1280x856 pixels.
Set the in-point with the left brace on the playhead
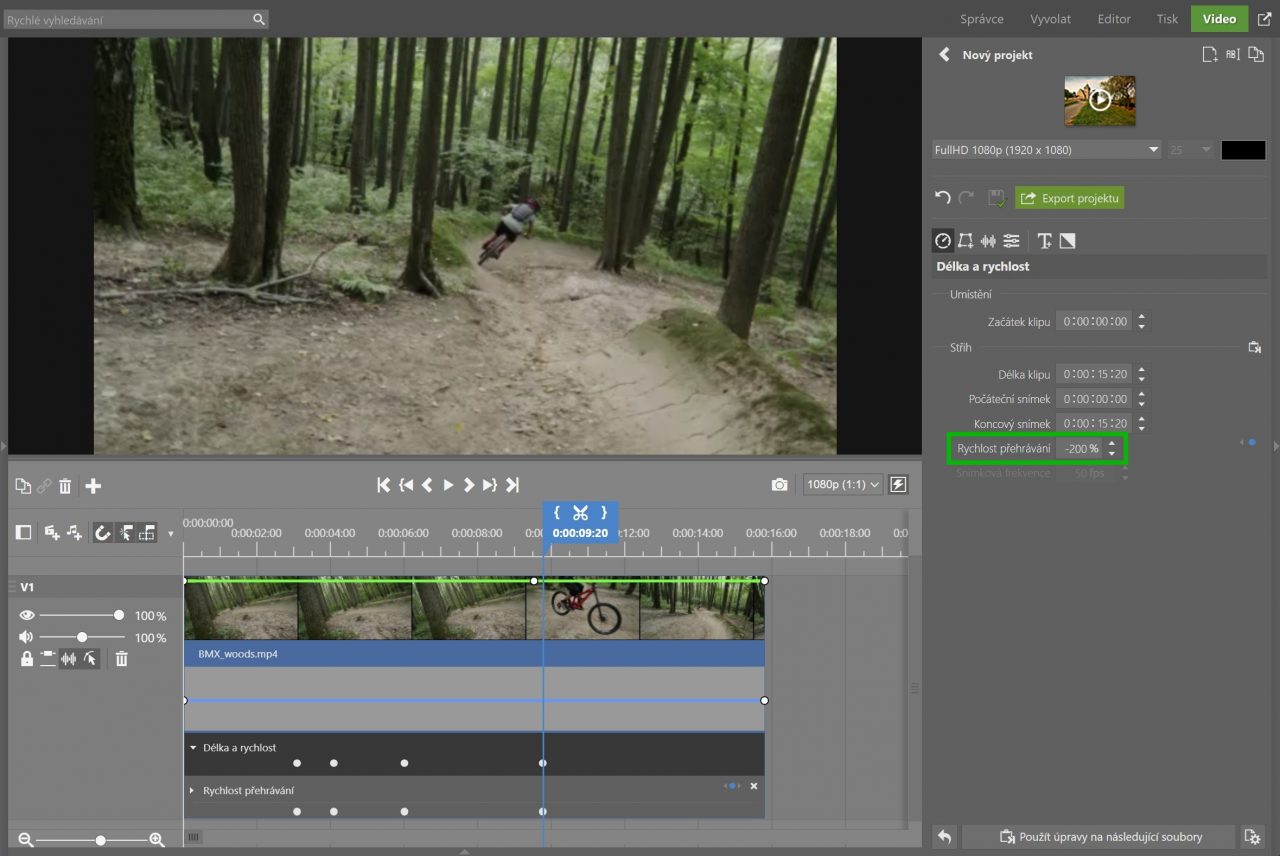pos(556,513)
